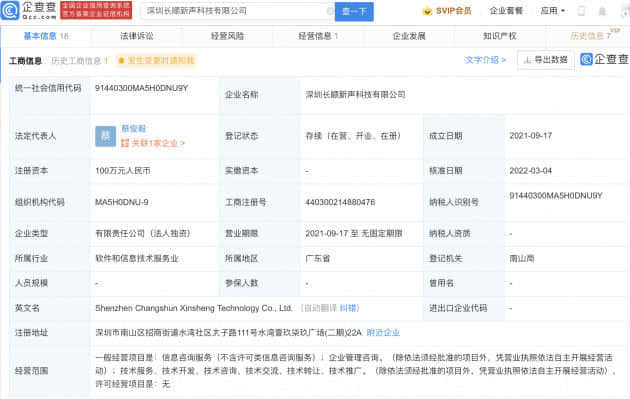630x399 pixels.
Task: Select 纳税人识别号 value 91440300MA5H0DNU9Y
Action: tap(556, 196)
